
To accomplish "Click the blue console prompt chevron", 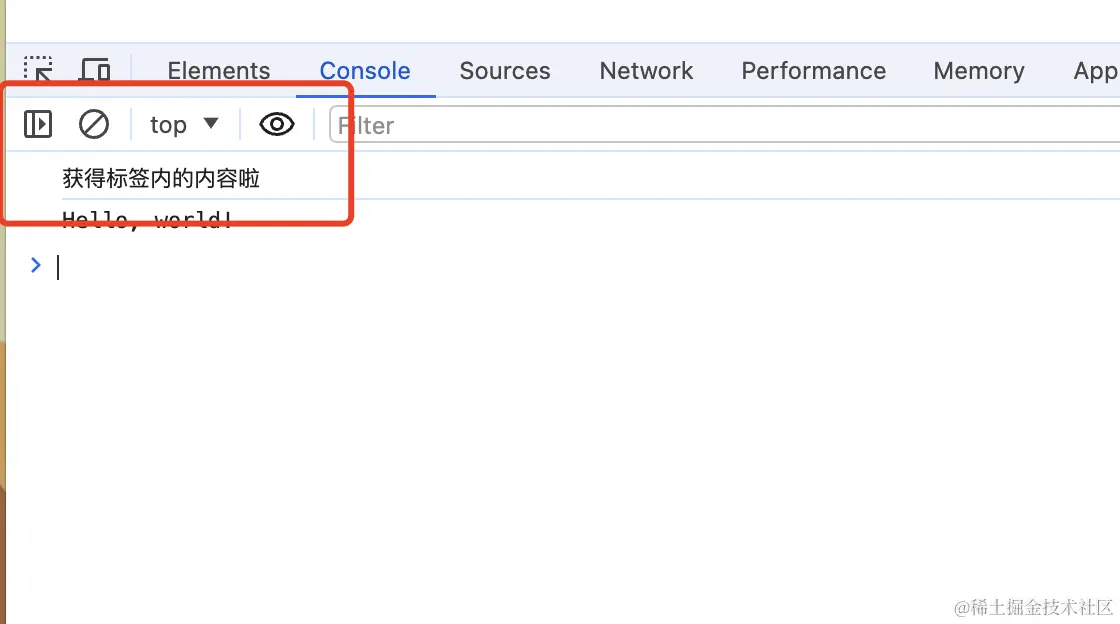I will click(x=36, y=265).
